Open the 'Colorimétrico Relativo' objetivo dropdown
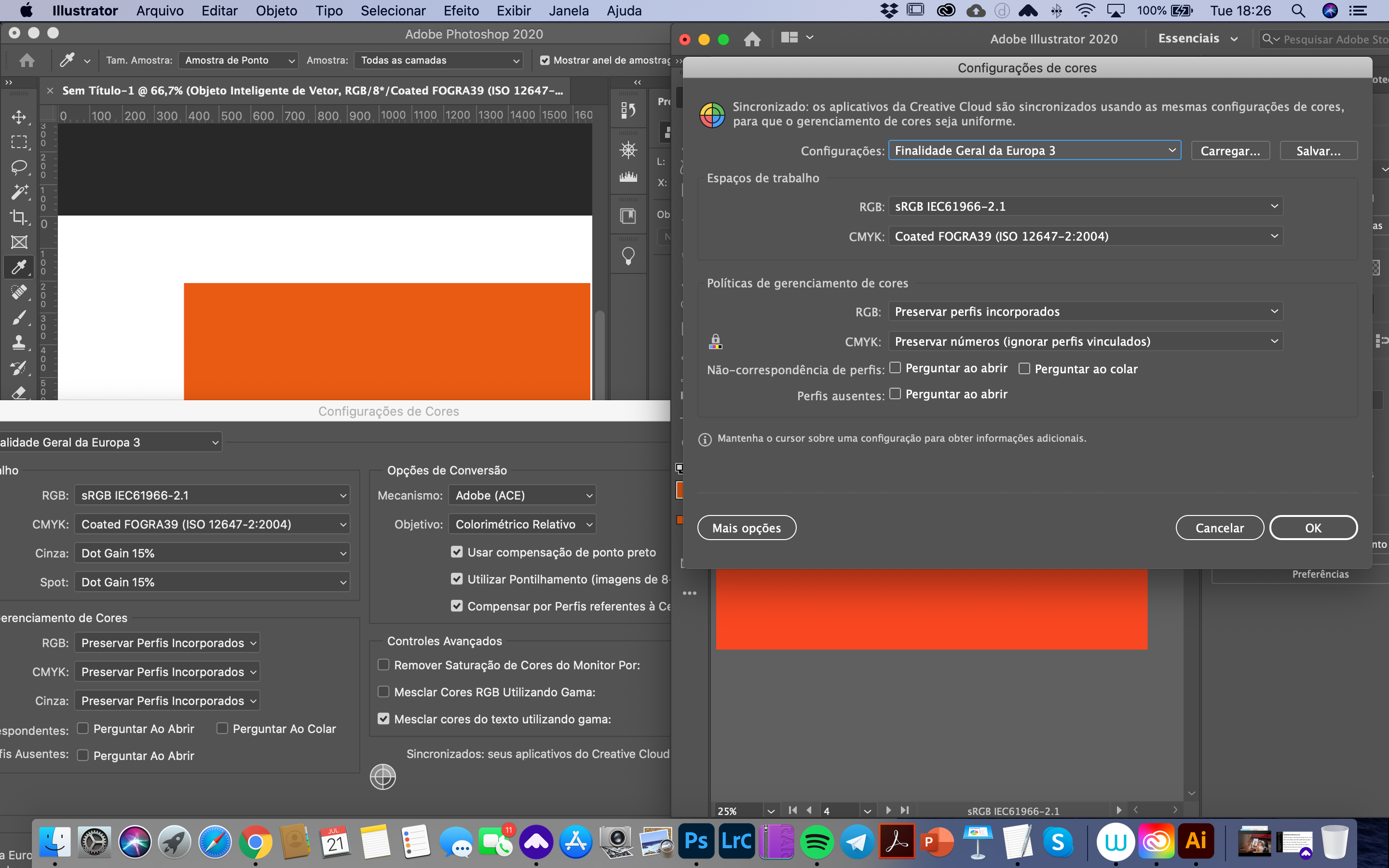Viewport: 1389px width, 868px height. pyautogui.click(x=522, y=524)
